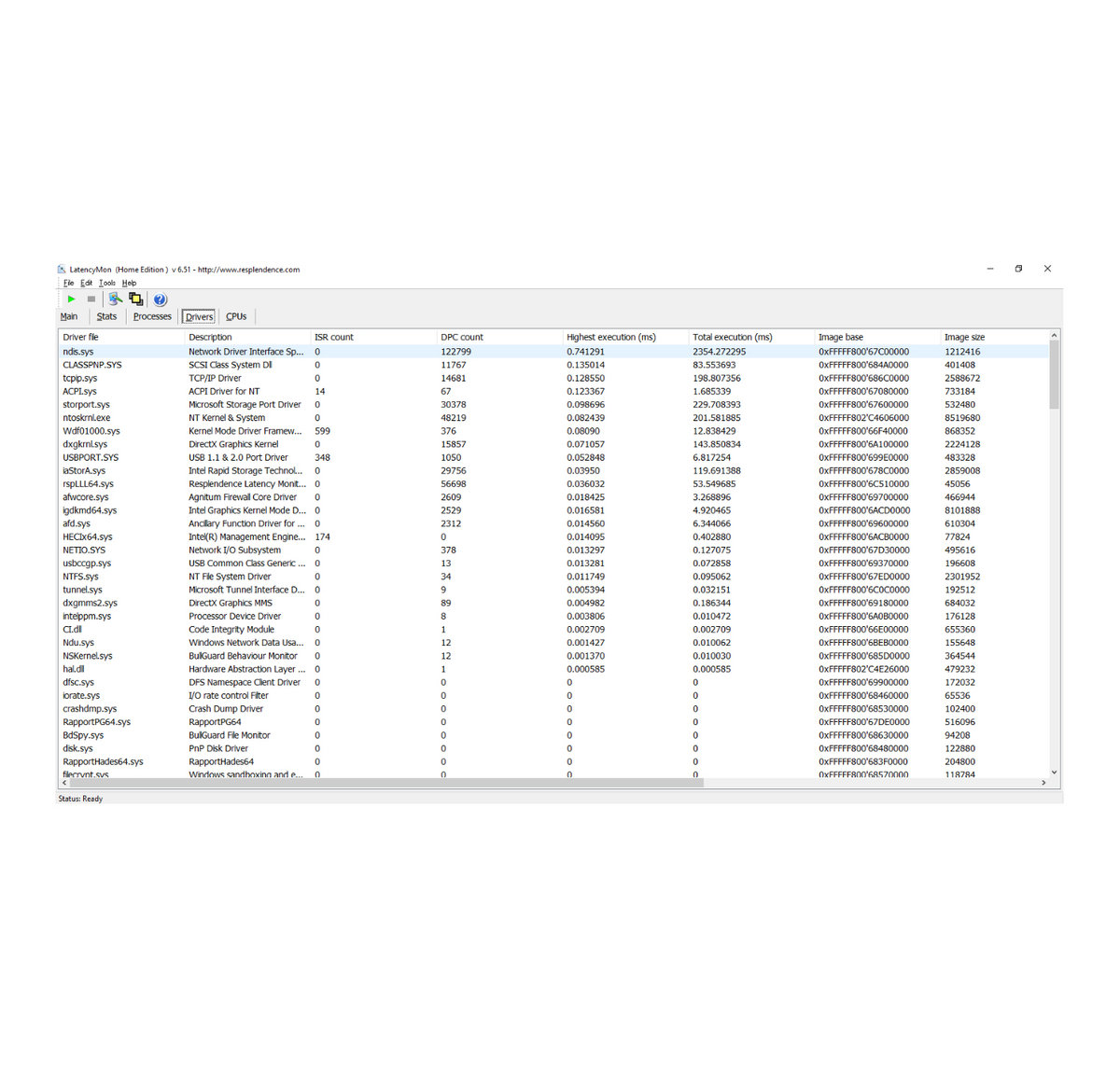Open the File menu
Viewport: 1120px width, 1086px height.
68,283
